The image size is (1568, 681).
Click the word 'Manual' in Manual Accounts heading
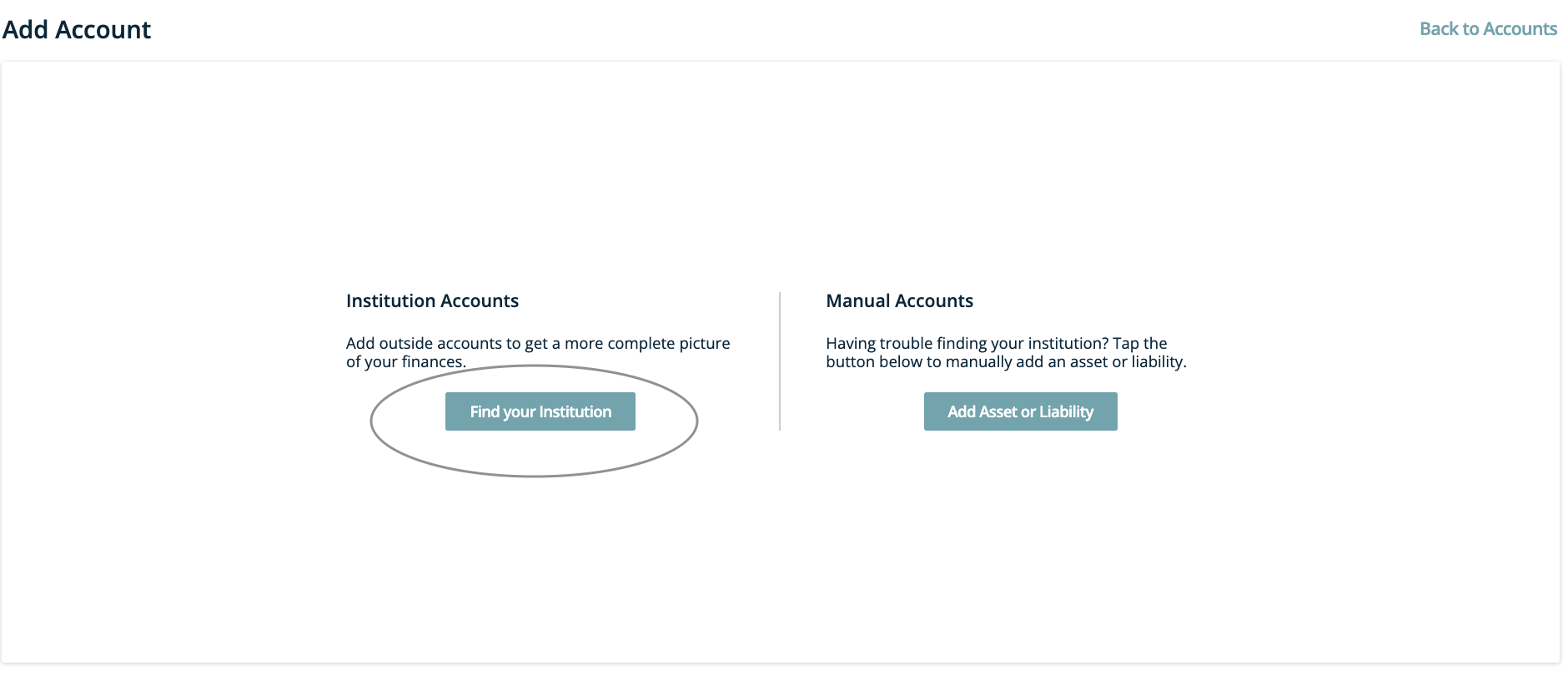coord(860,300)
